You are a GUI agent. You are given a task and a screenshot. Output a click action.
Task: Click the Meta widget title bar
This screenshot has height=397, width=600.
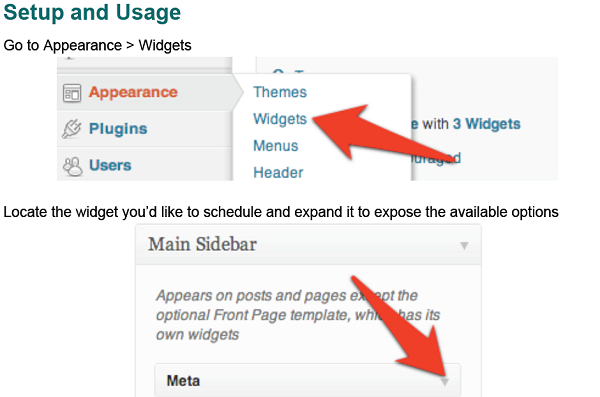(x=308, y=380)
